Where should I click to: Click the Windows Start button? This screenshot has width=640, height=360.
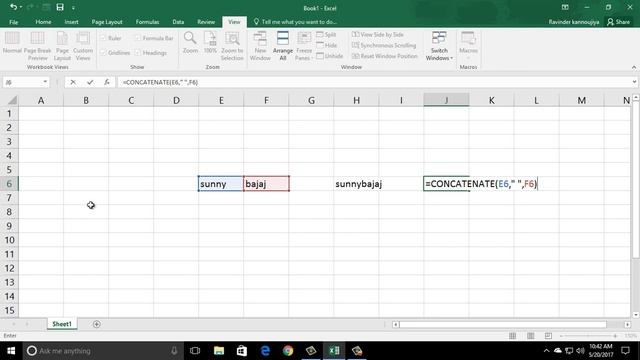(11, 351)
